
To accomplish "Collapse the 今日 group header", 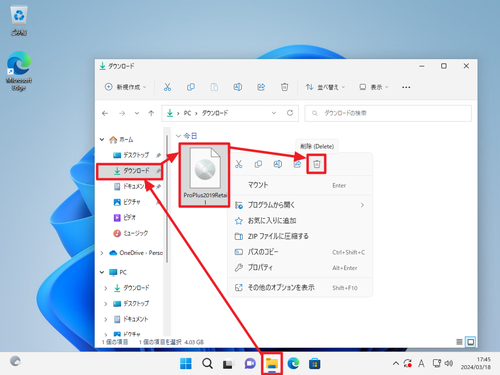I will (178, 136).
